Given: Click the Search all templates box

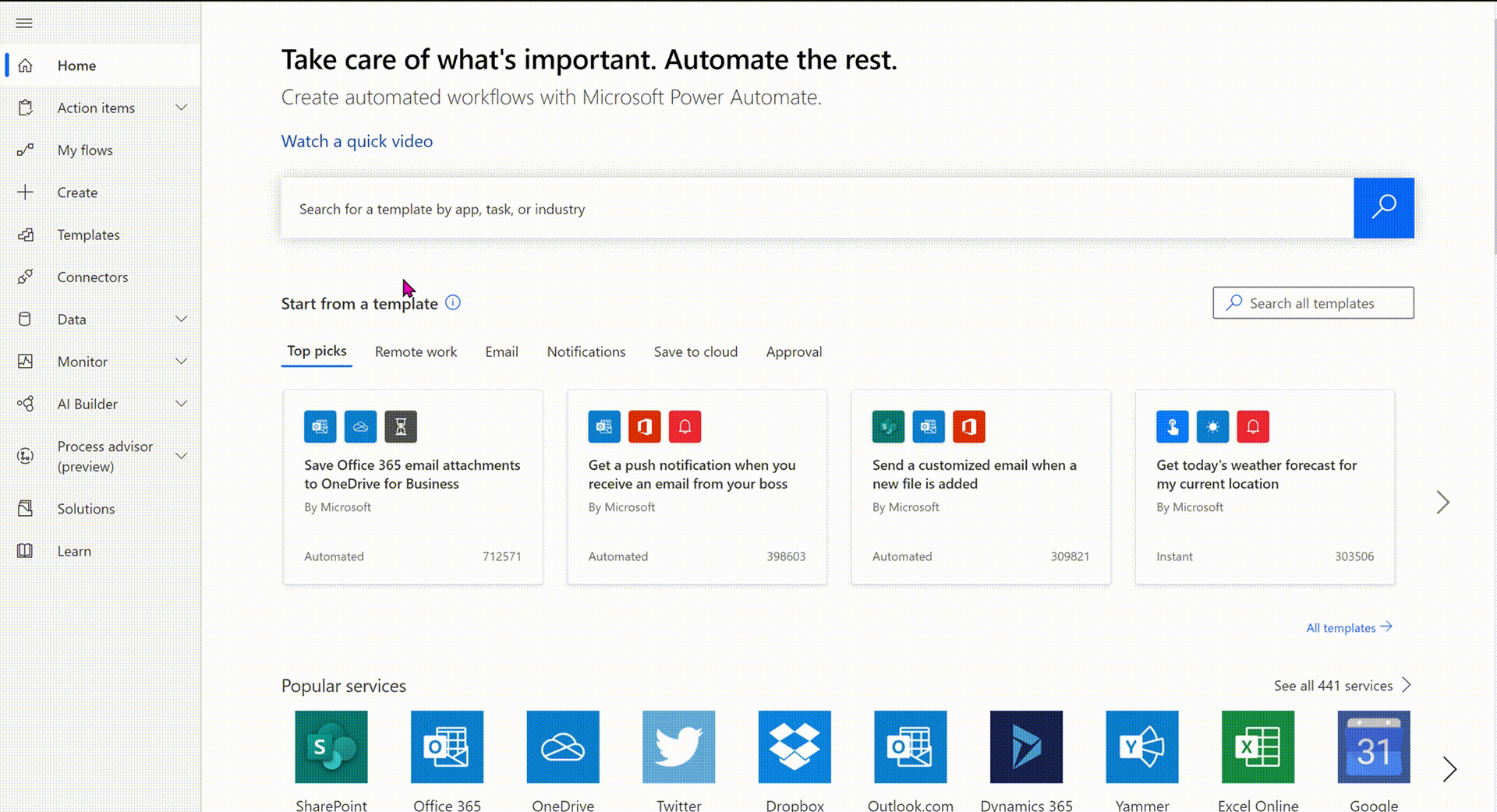Looking at the screenshot, I should (1313, 302).
